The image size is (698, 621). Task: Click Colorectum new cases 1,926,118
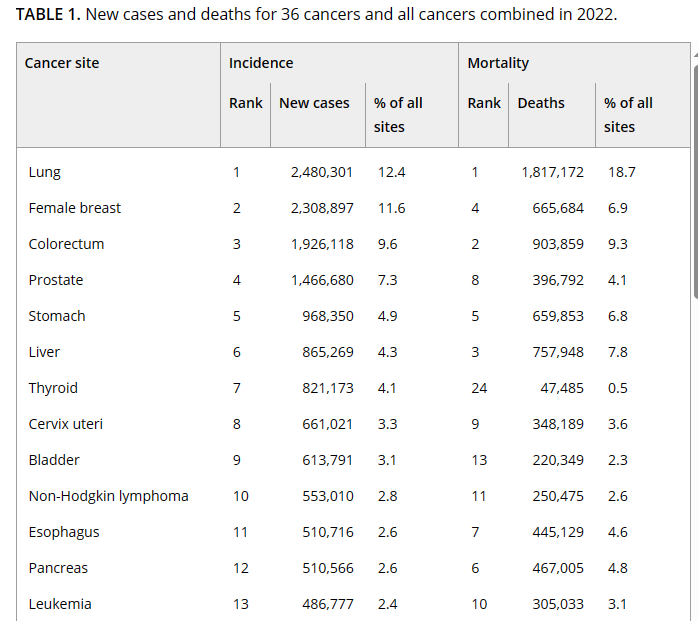(322, 244)
